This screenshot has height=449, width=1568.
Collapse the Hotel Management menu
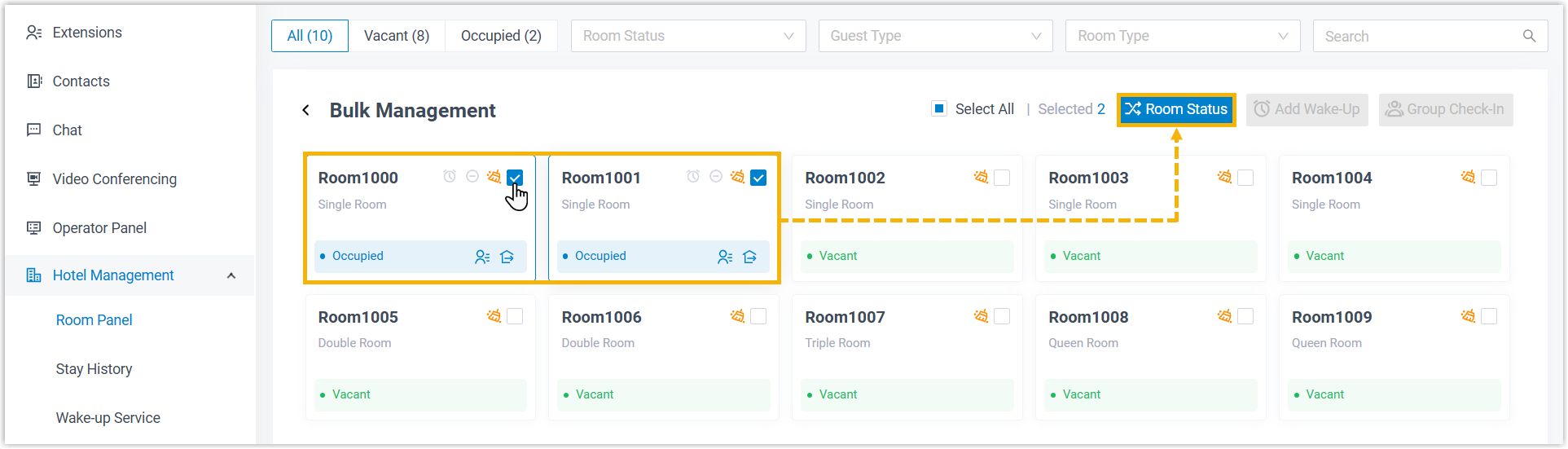(231, 275)
